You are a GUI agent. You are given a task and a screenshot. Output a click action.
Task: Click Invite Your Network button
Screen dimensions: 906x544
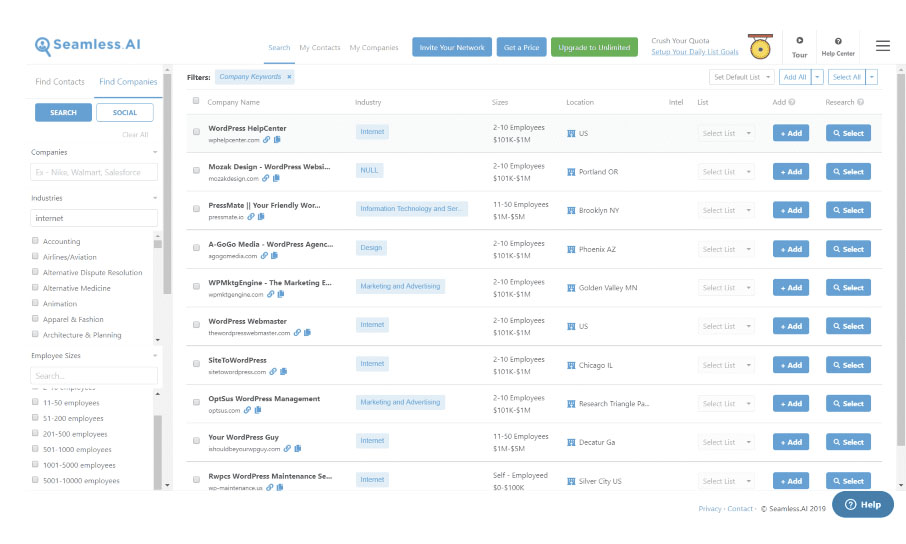coord(452,47)
